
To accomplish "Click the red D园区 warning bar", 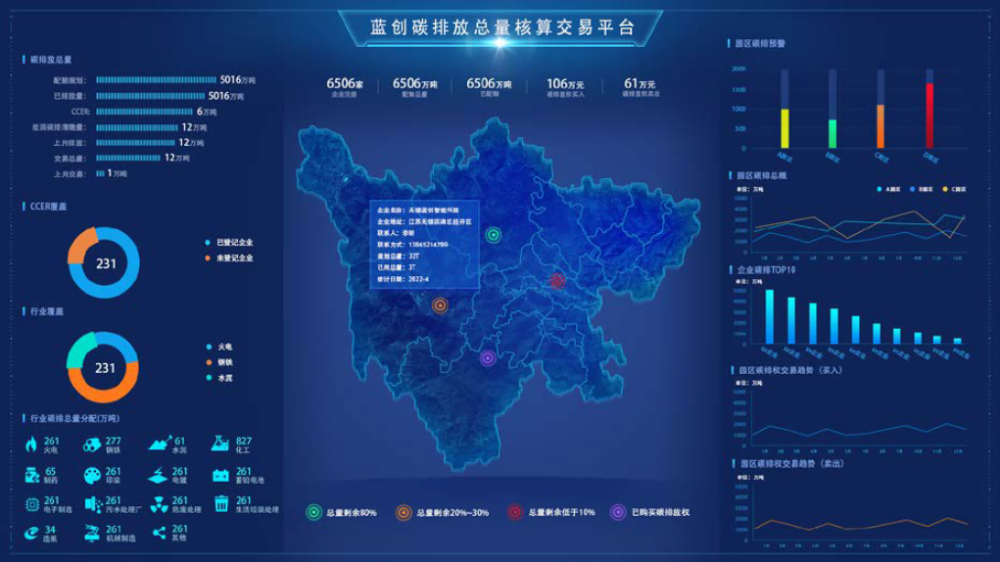I will pyautogui.click(x=929, y=115).
